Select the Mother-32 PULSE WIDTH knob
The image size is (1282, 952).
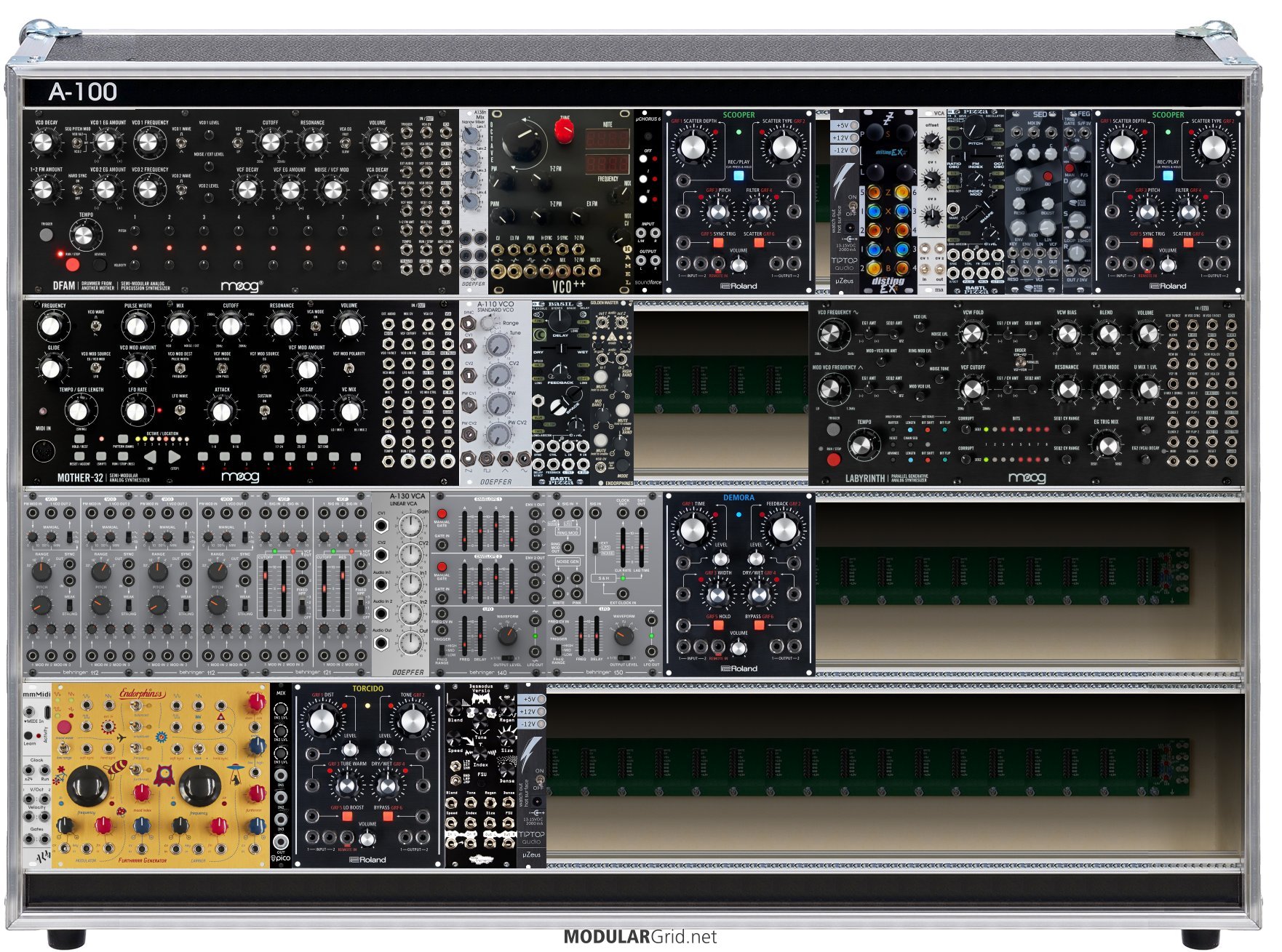[x=137, y=327]
